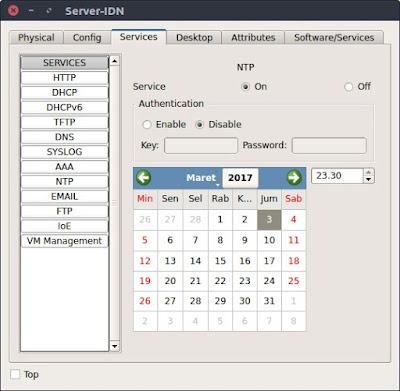Viewport: 400px width, 391px height.
Task: Switch to the Physical tab
Action: [x=36, y=37]
